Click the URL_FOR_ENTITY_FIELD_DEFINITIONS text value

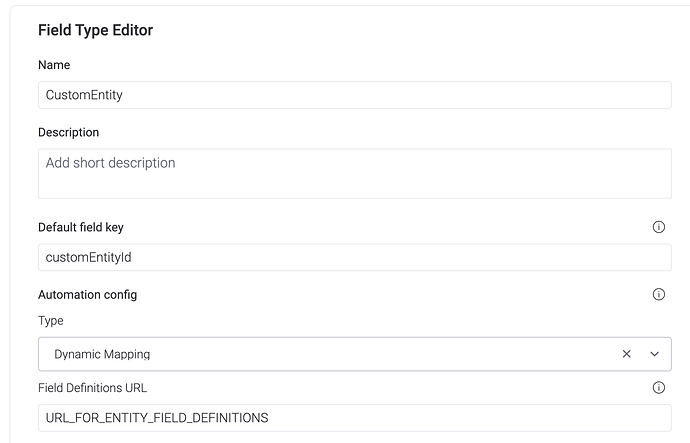point(157,418)
